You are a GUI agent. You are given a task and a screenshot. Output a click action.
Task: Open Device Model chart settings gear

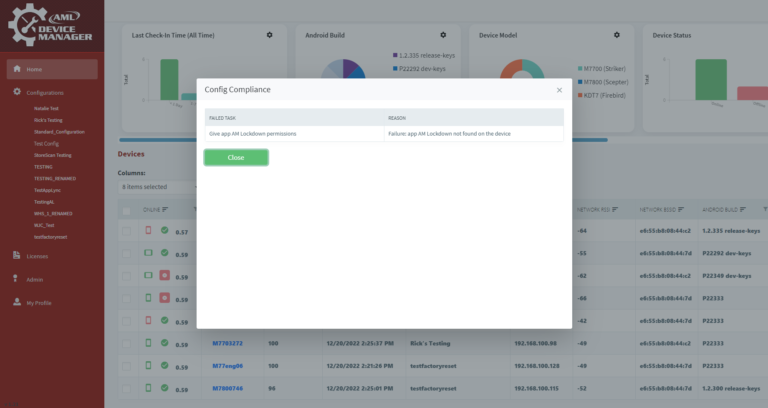tap(616, 35)
